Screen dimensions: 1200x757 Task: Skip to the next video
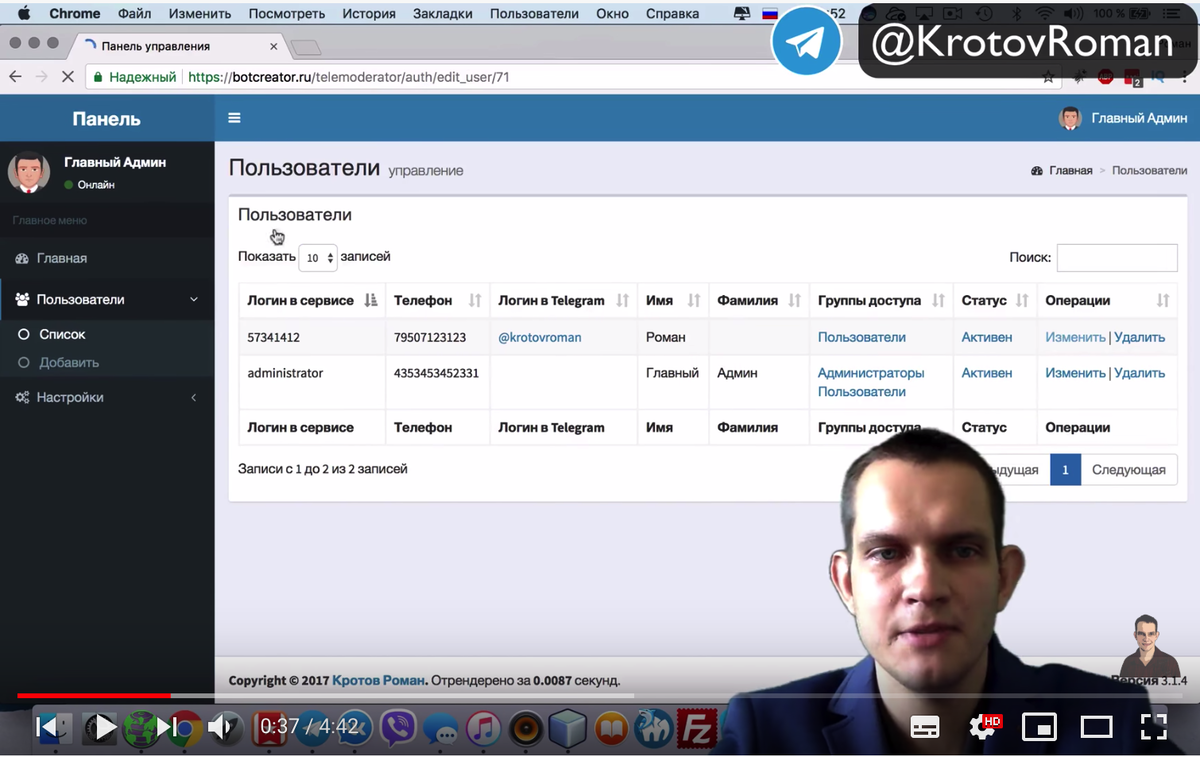pos(166,727)
